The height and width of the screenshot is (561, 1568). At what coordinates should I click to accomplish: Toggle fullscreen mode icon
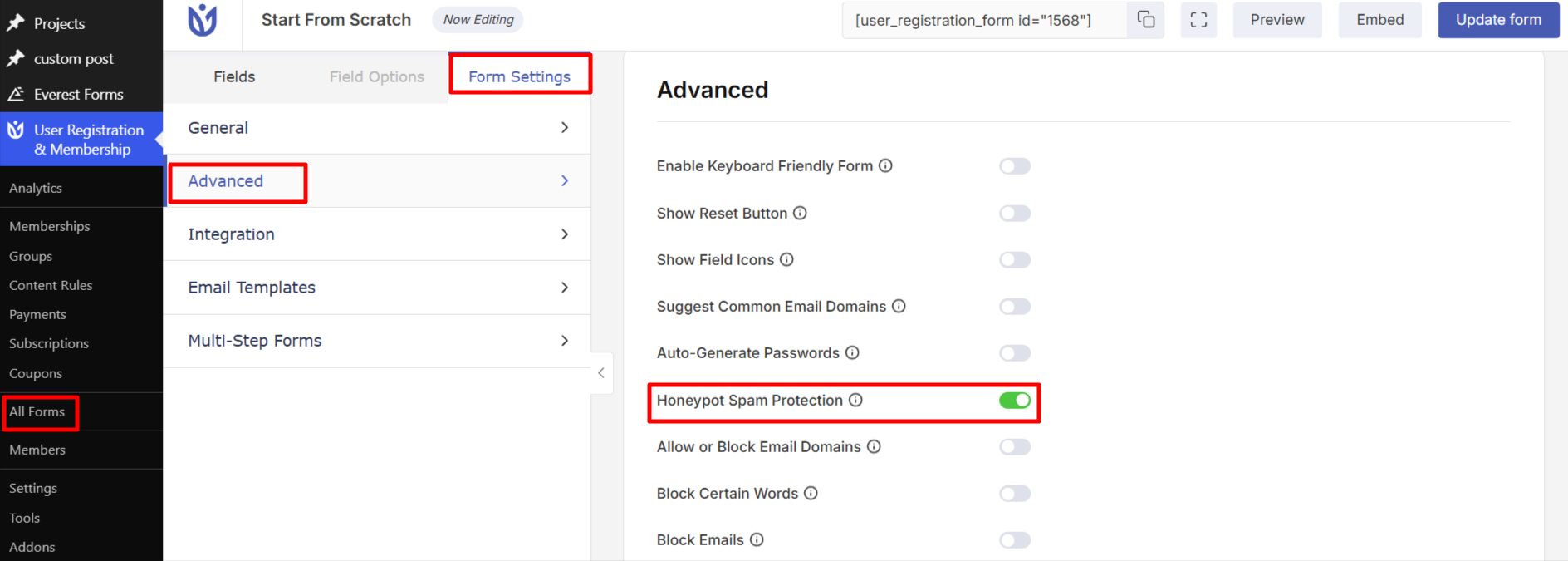click(1198, 20)
